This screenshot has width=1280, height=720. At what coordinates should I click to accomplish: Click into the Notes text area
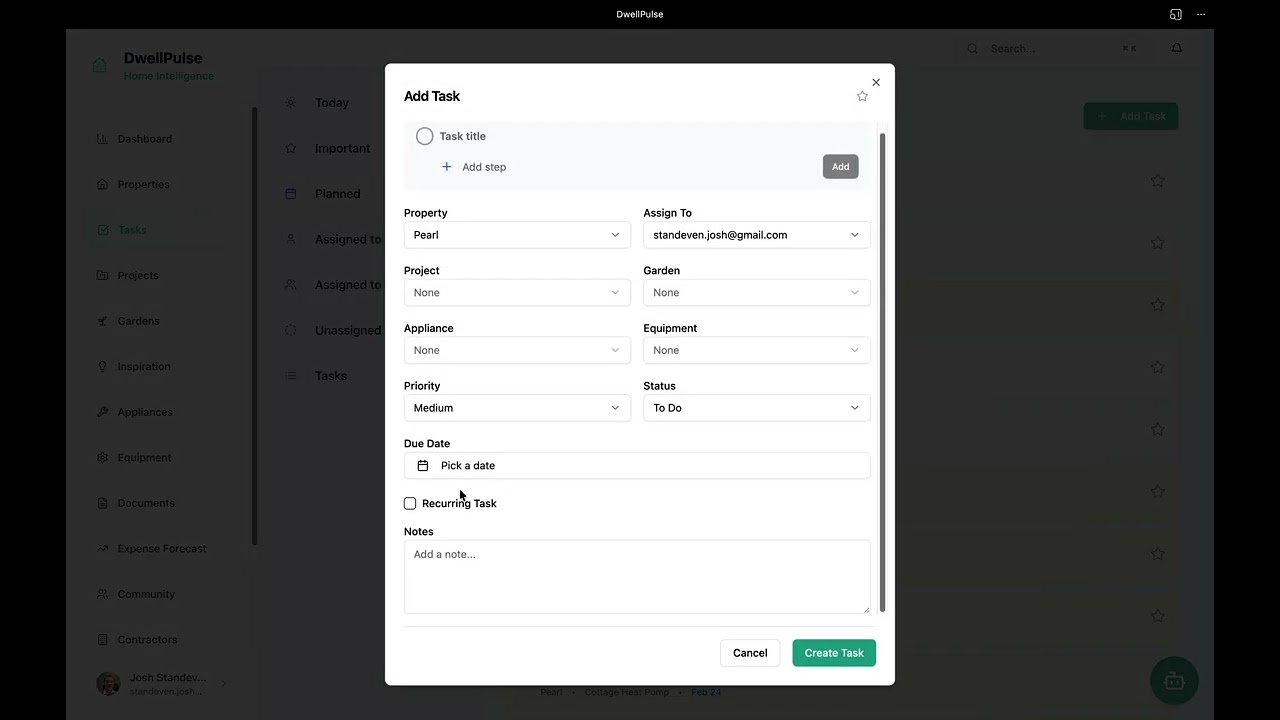(637, 577)
